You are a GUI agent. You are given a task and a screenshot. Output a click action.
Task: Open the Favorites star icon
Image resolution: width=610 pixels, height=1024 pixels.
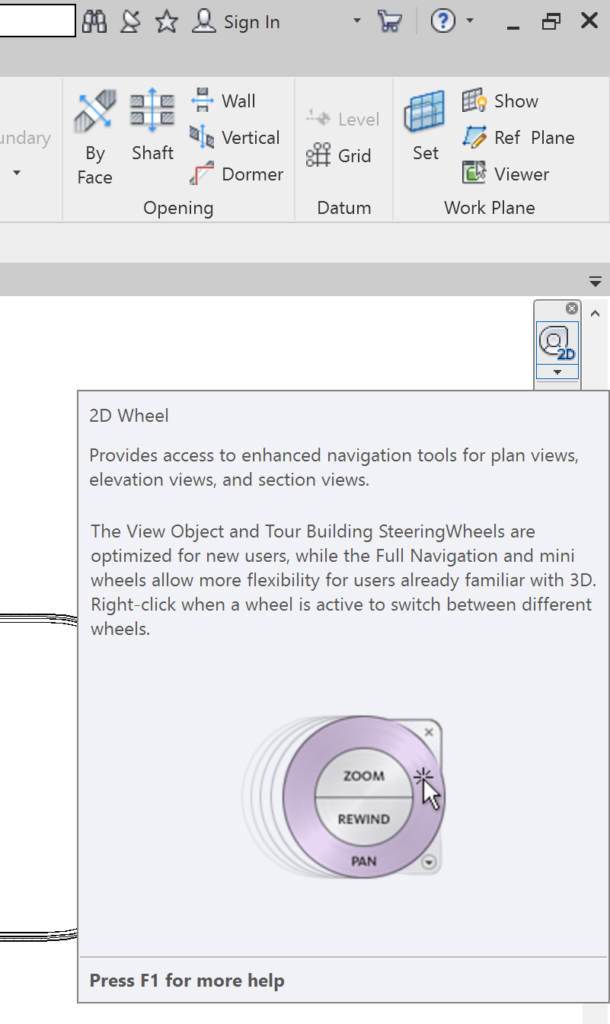coord(167,21)
